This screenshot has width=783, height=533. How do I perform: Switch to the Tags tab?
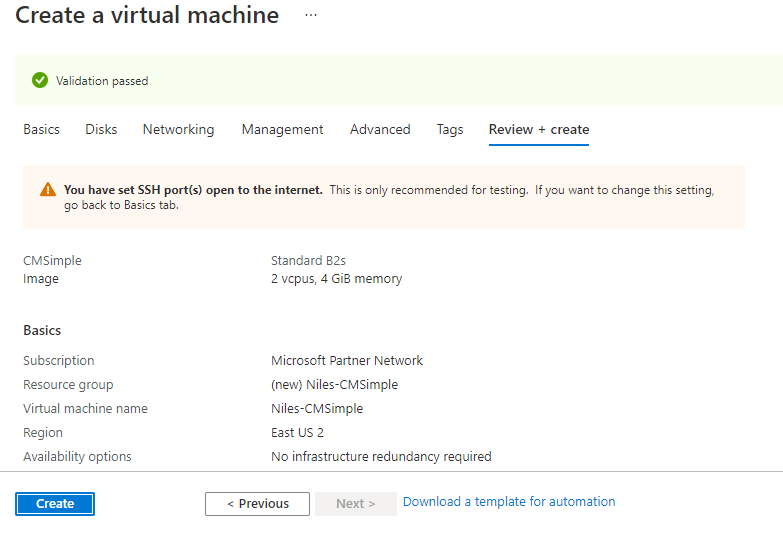click(x=450, y=130)
